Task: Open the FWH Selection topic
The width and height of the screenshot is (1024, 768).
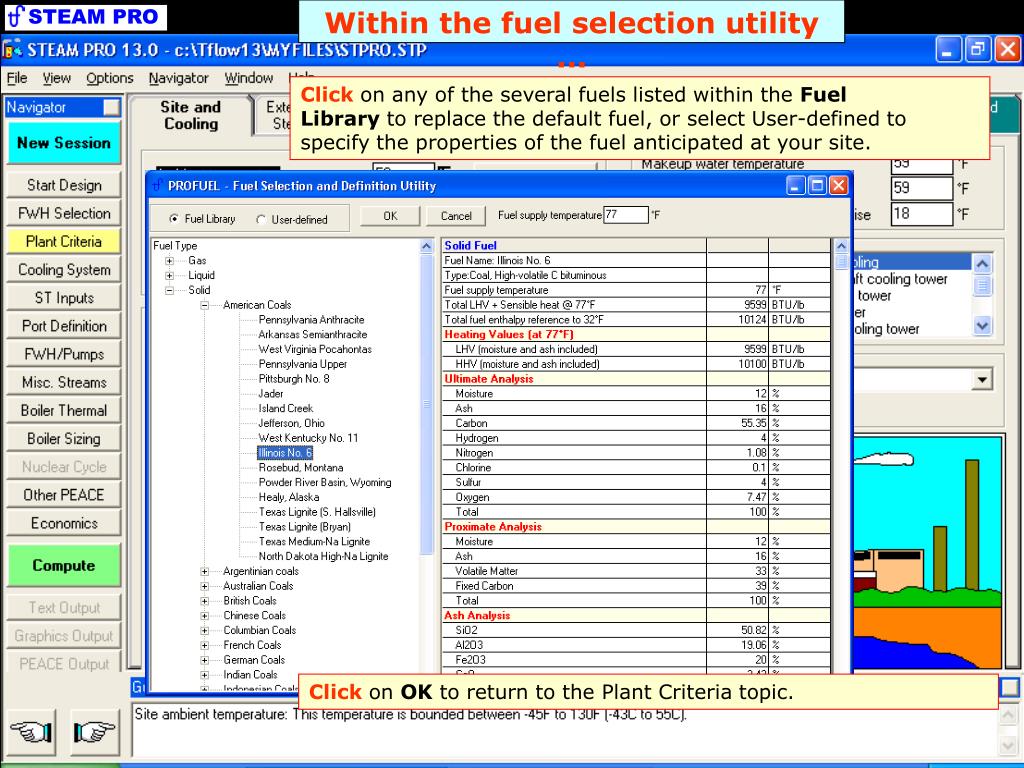Action: [x=64, y=214]
